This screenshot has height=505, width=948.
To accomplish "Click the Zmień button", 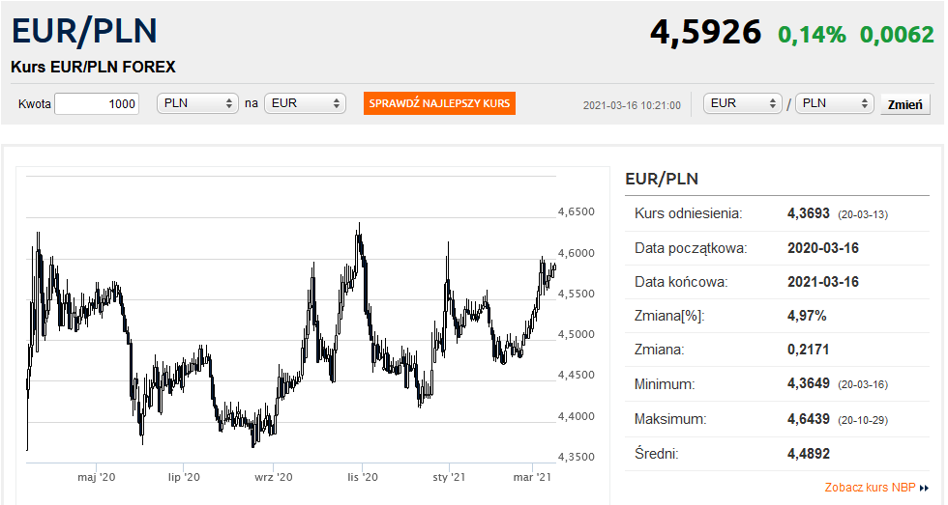I will (x=905, y=104).
